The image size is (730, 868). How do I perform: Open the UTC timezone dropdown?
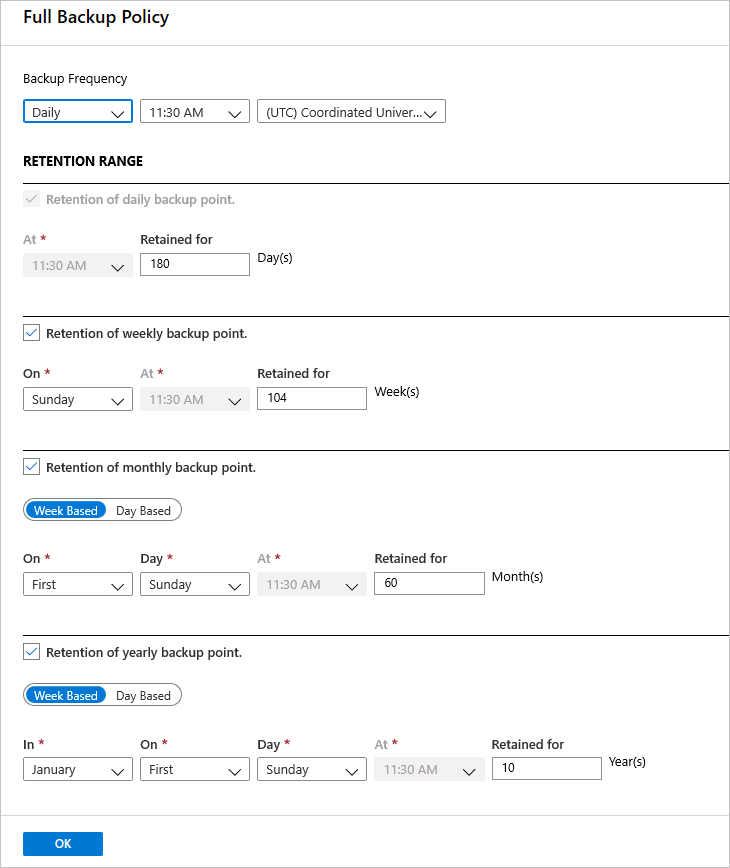pos(351,111)
